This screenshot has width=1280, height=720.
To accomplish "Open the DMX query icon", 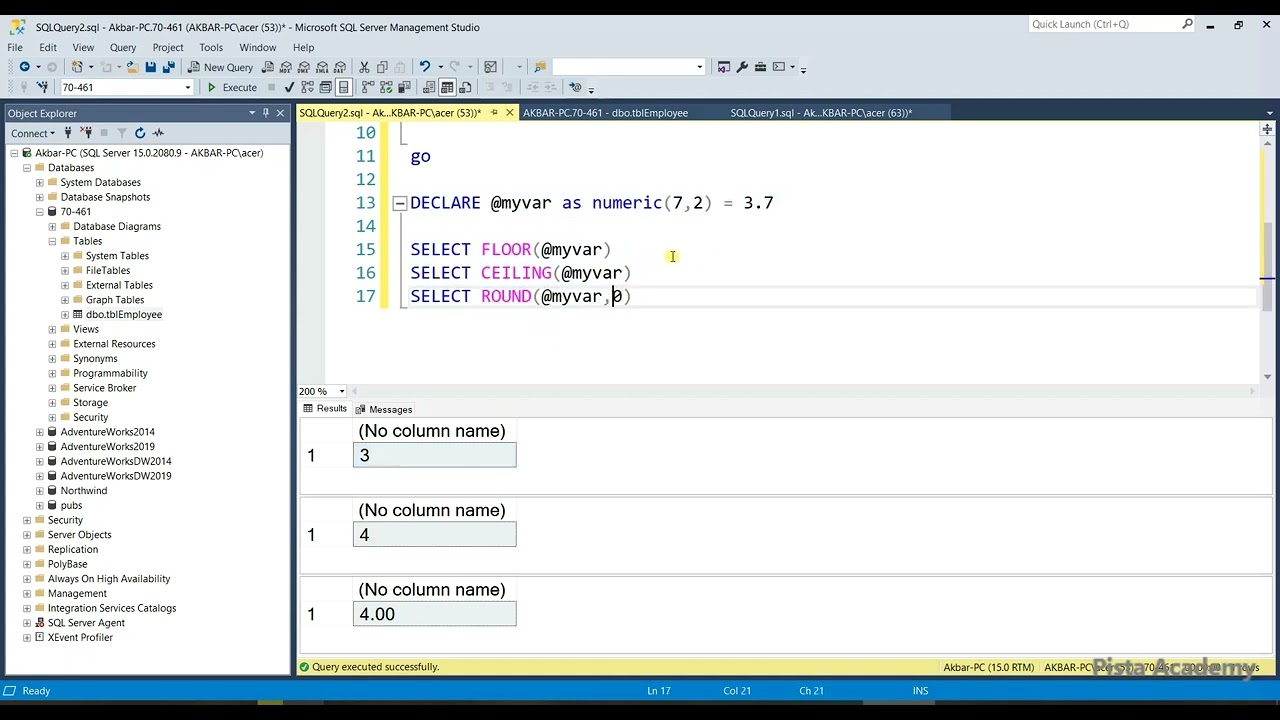I will pos(304,67).
